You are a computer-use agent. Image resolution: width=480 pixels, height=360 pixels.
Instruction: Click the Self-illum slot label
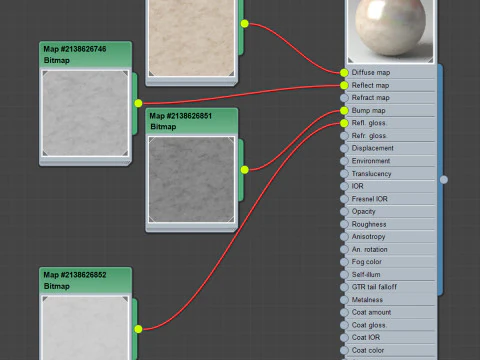366,275
